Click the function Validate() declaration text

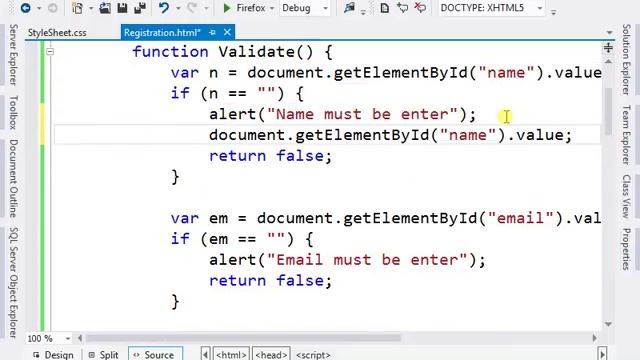coord(232,52)
